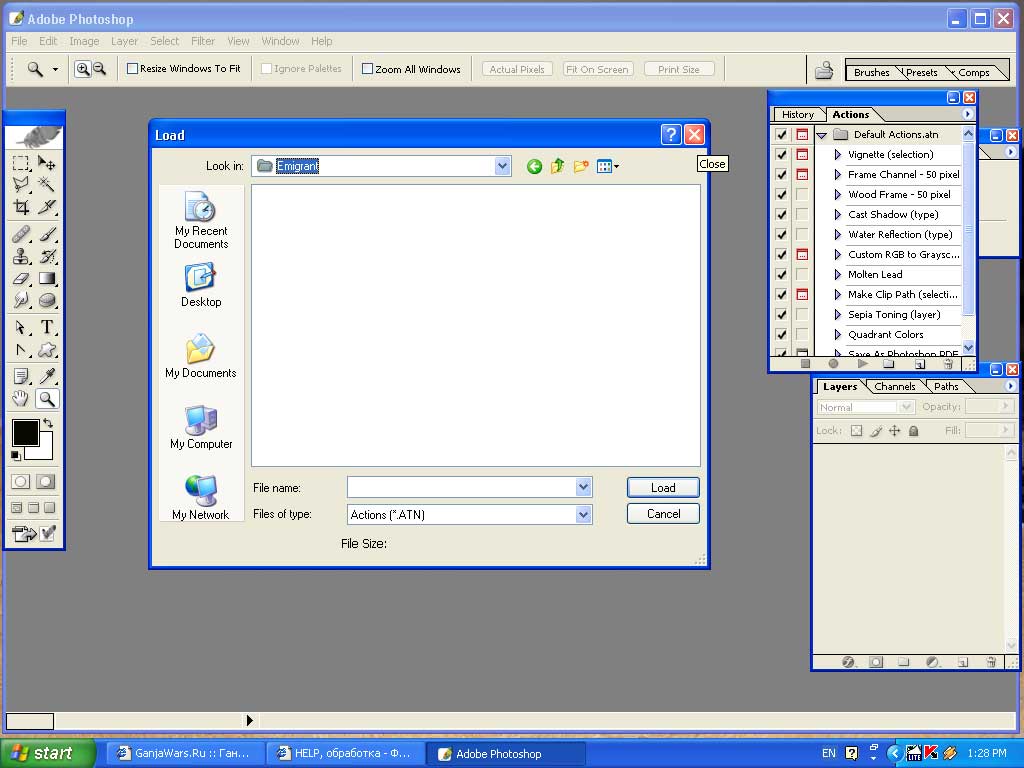Image resolution: width=1024 pixels, height=768 pixels.
Task: Uncheck the Vignette (selection) action
Action: 781,155
